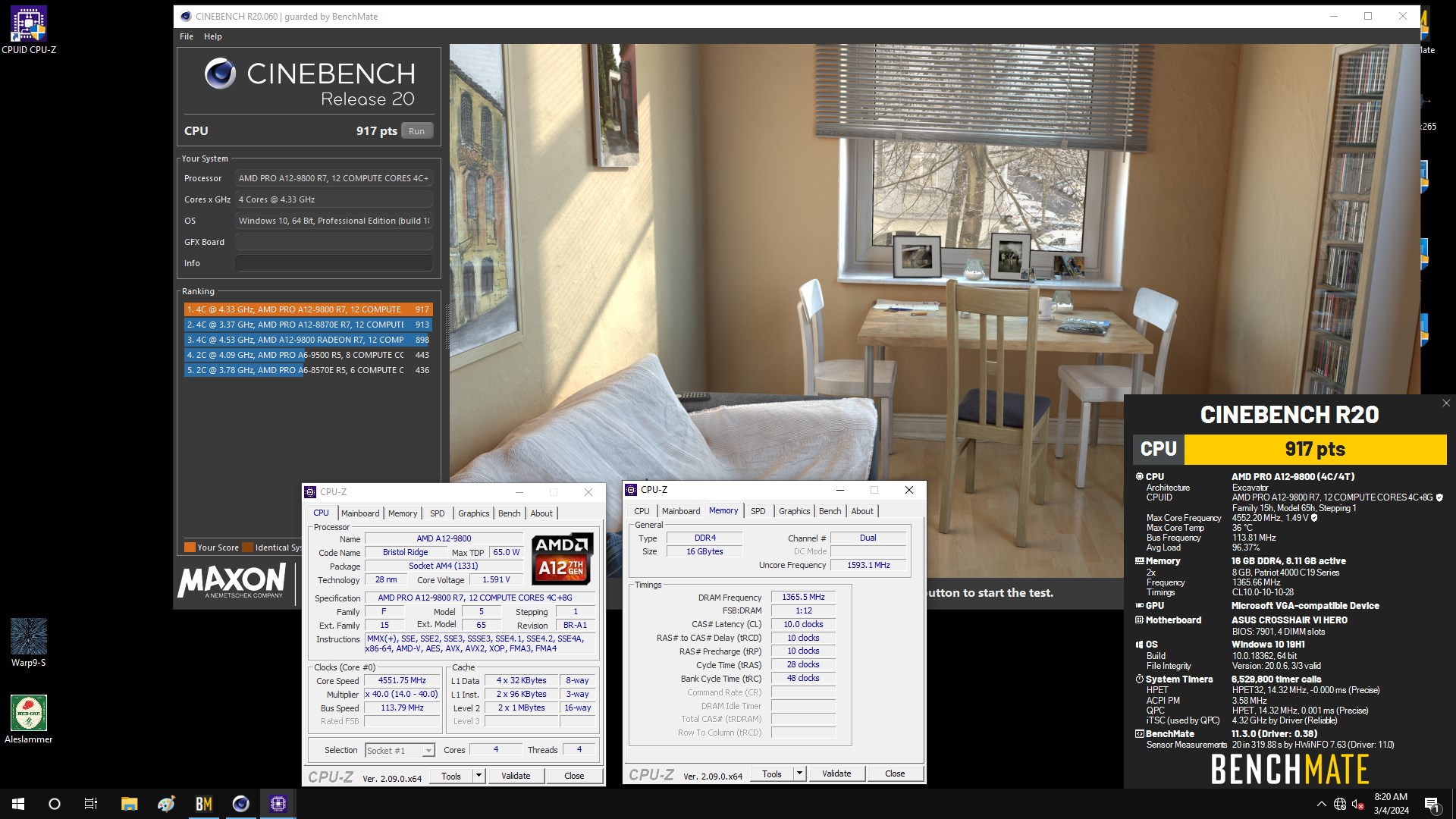This screenshot has width=1456, height=819.
Task: Open About tab in left CPU-Z window
Action: (541, 513)
